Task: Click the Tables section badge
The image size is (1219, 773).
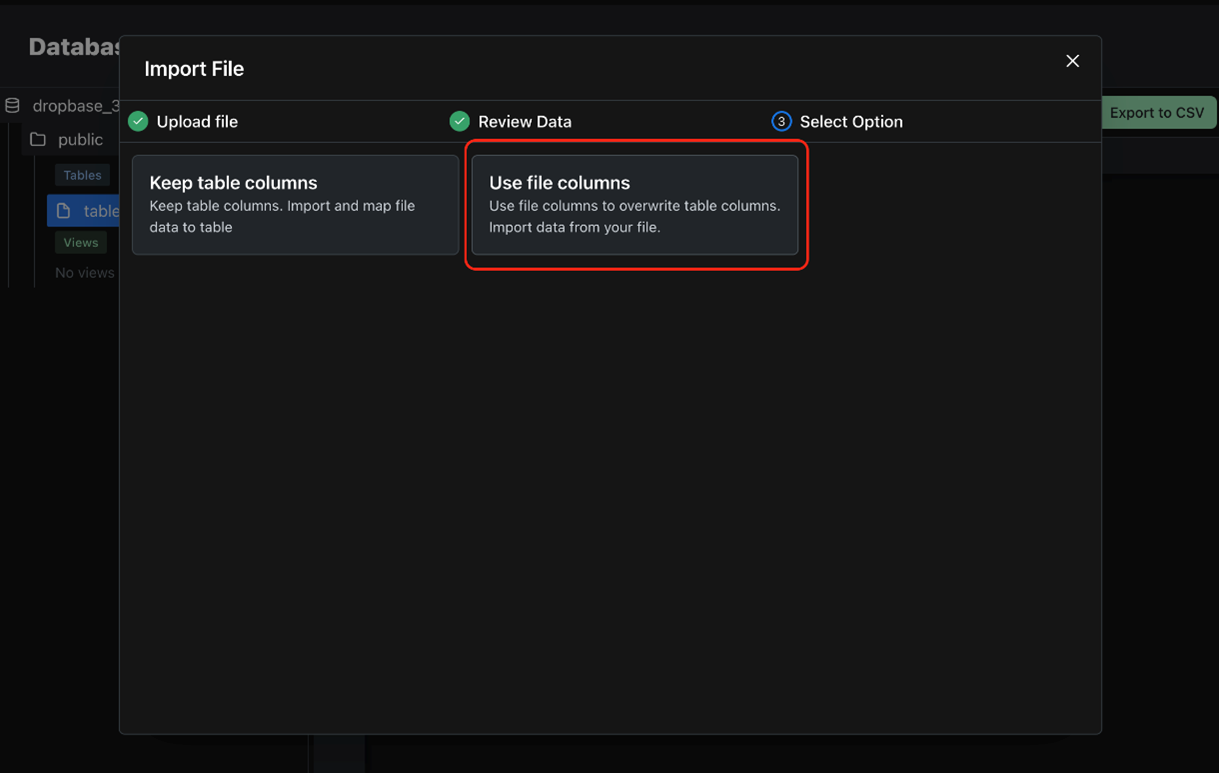Action: 82,175
